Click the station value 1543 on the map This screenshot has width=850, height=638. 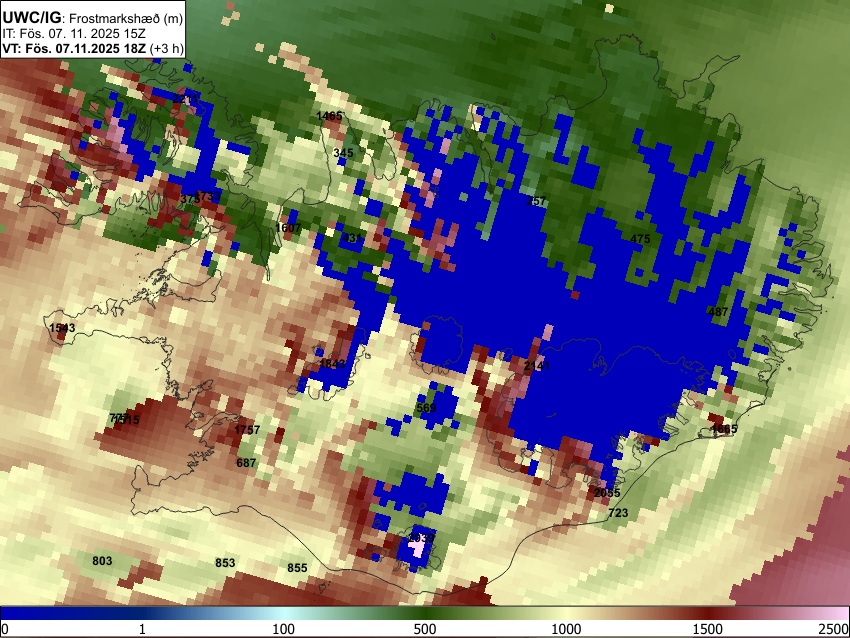pyautogui.click(x=62, y=328)
